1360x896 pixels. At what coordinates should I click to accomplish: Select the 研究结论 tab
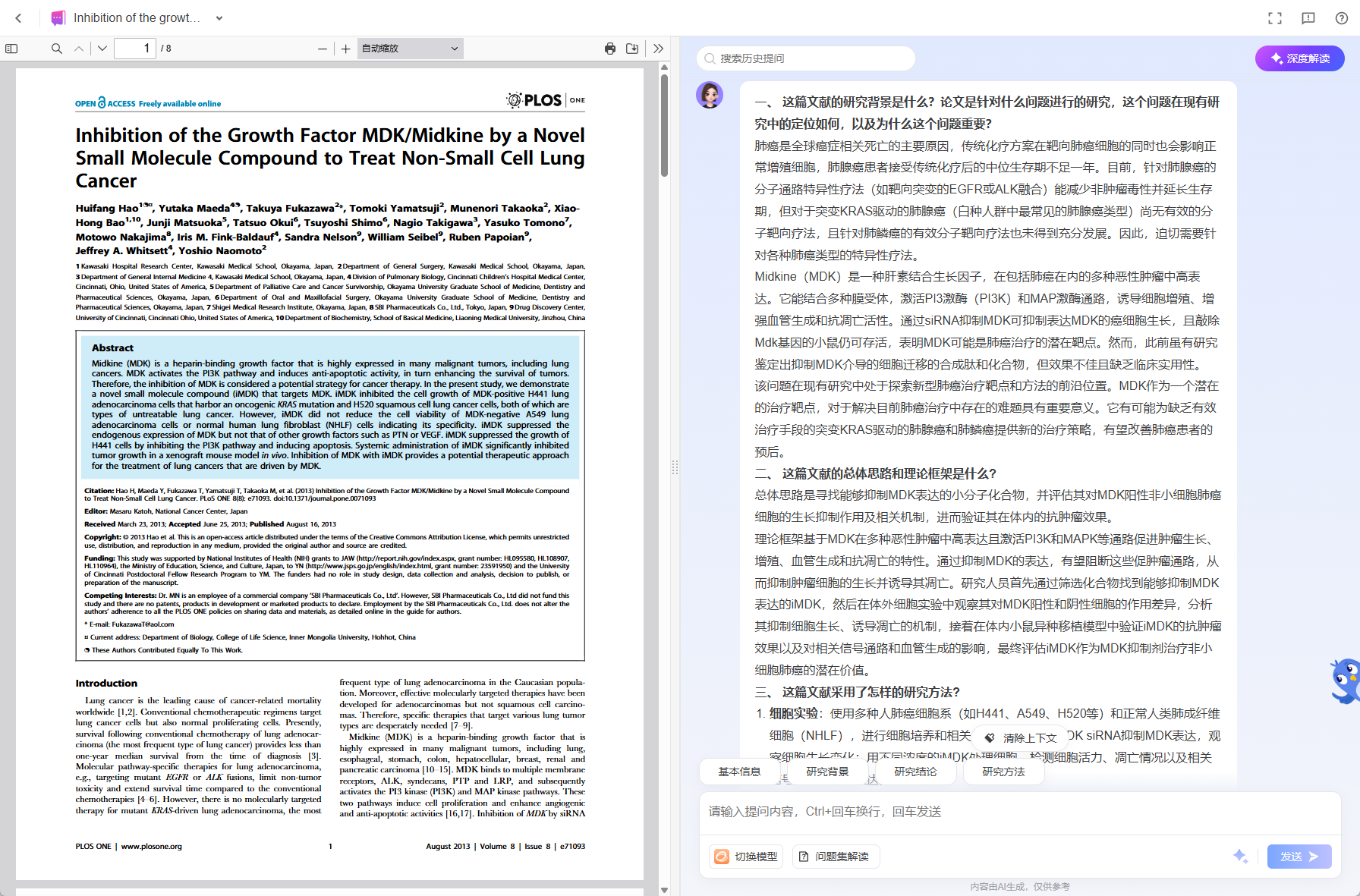click(x=915, y=772)
